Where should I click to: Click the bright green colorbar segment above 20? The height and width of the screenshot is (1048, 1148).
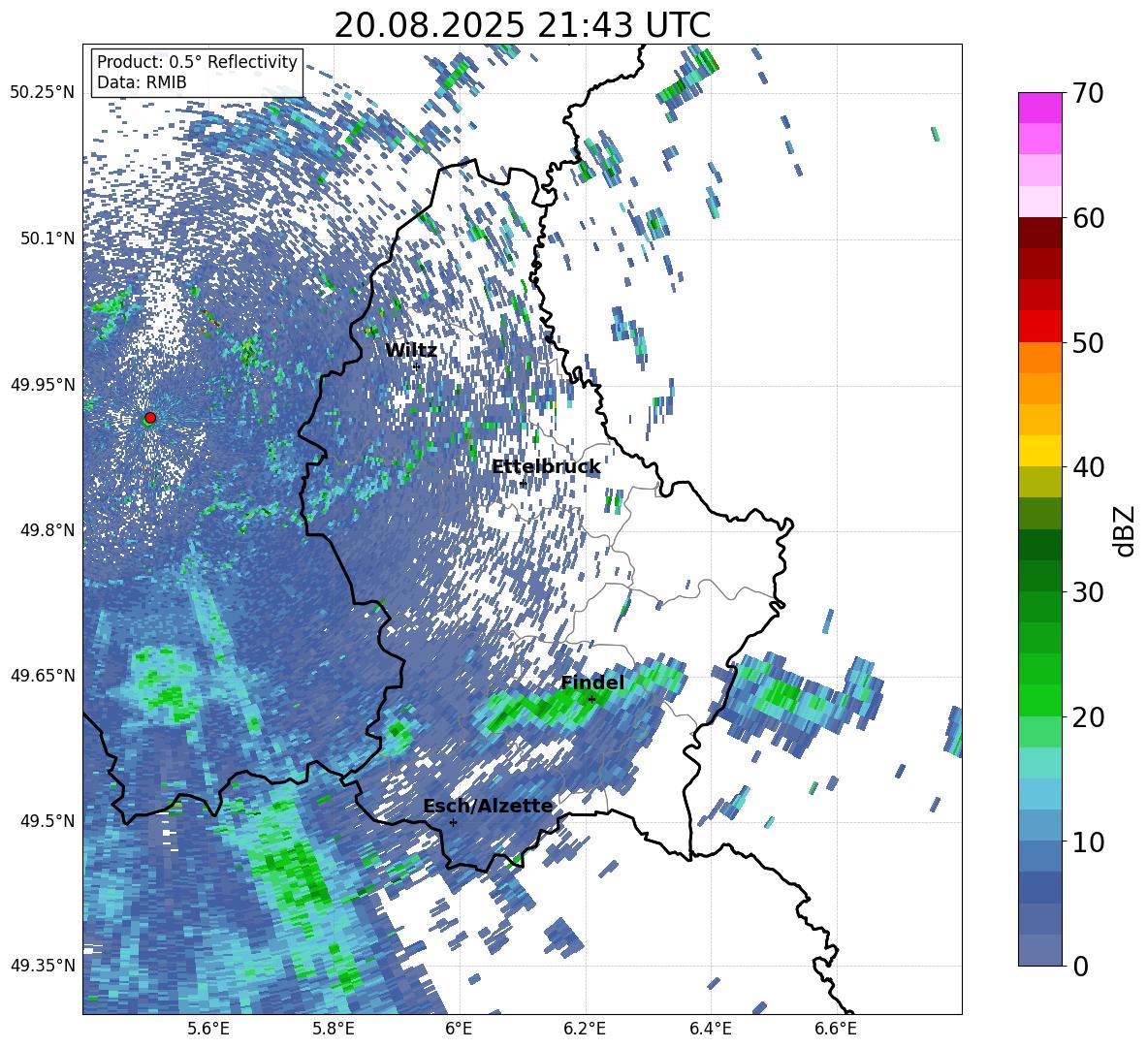click(1039, 700)
